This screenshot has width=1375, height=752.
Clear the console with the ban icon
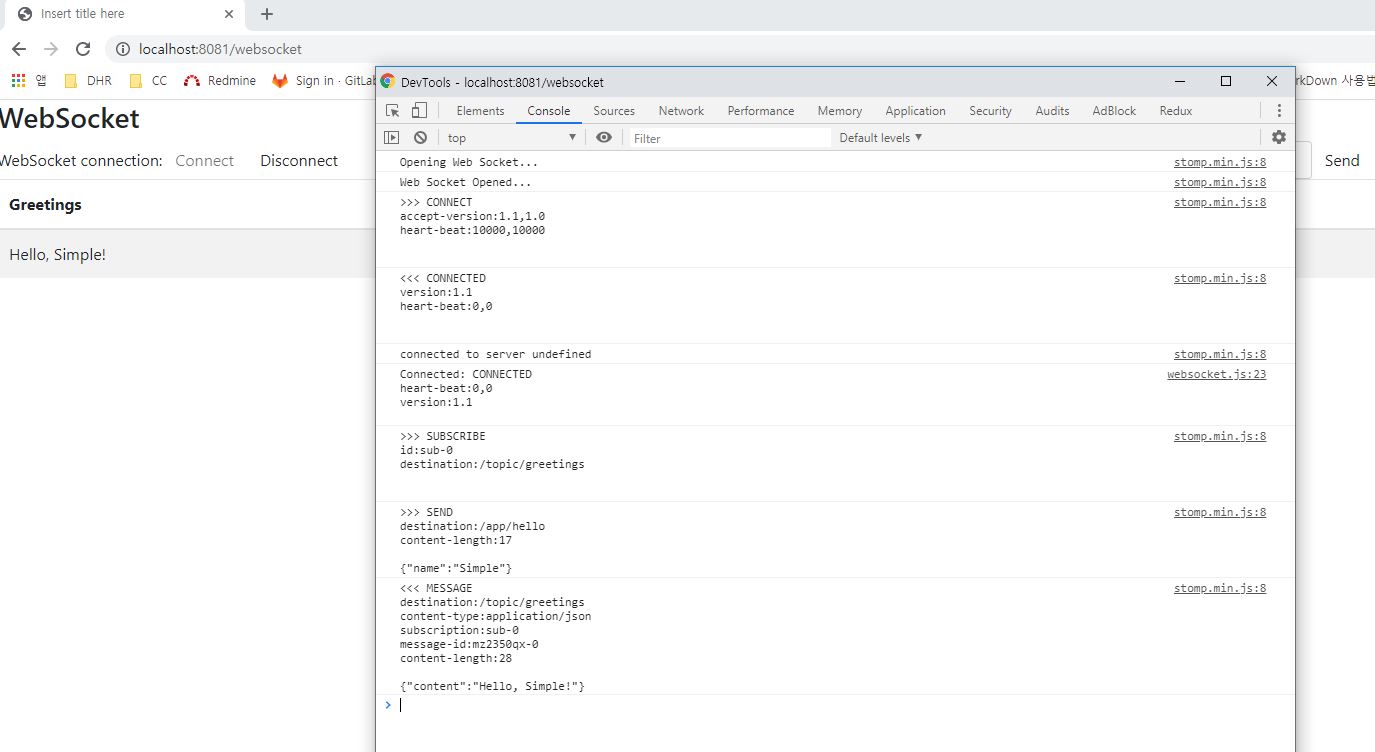420,138
